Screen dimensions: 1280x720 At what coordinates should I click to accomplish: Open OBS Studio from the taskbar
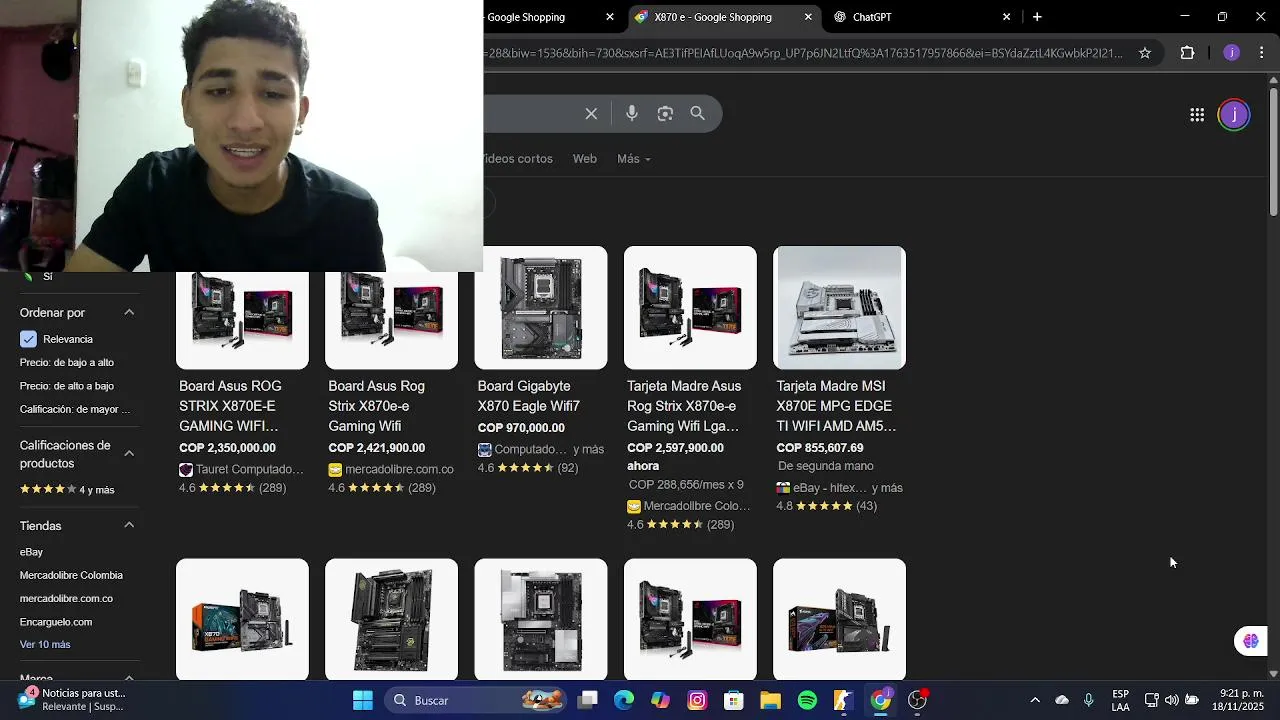pyautogui.click(x=917, y=700)
